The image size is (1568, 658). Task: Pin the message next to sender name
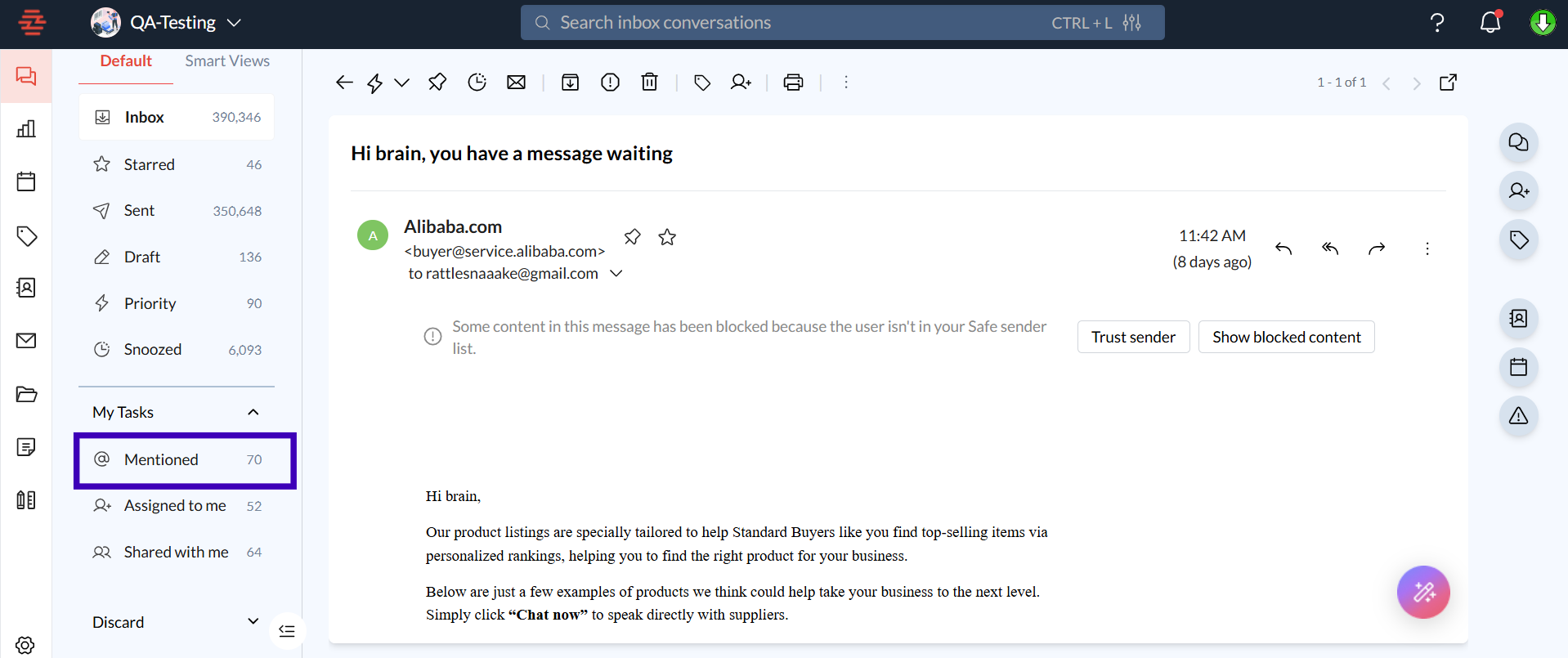pyautogui.click(x=632, y=237)
